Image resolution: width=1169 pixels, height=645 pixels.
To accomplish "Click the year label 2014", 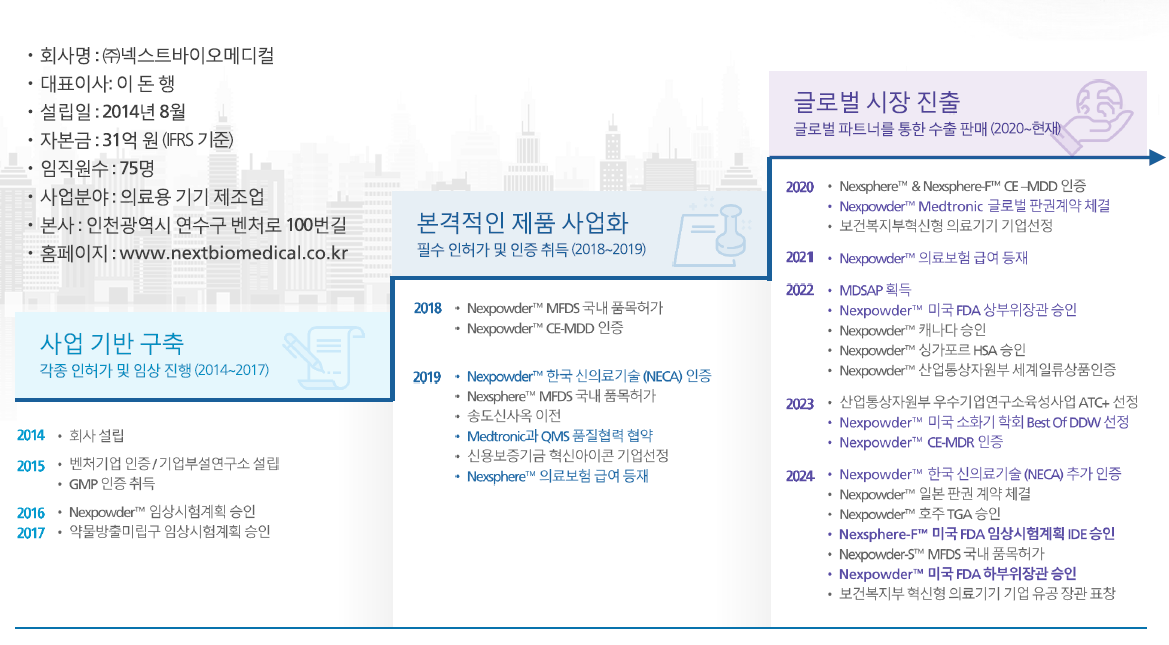I will 31,435.
